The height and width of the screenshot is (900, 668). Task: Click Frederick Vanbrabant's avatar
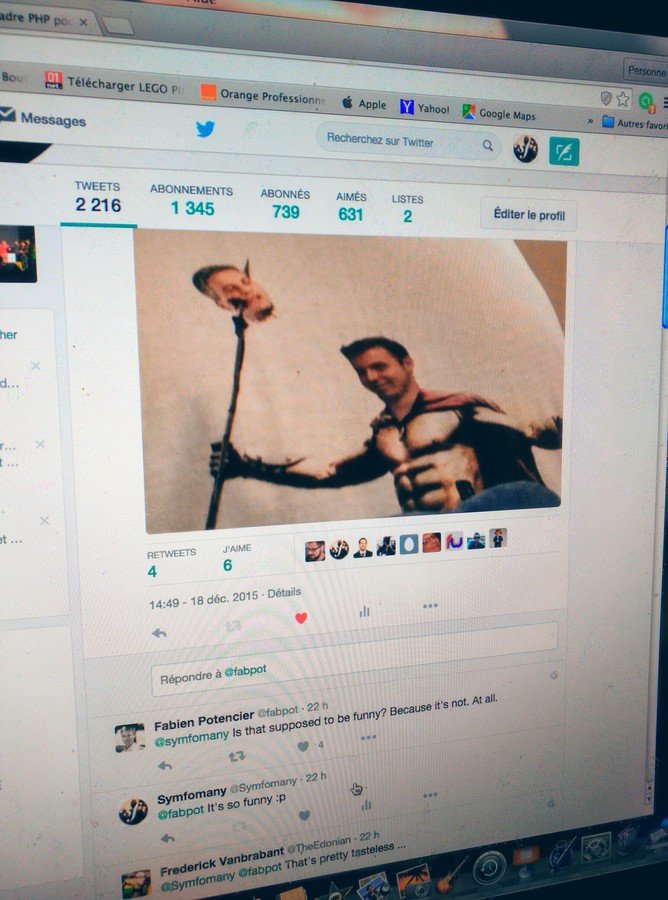coord(136,885)
